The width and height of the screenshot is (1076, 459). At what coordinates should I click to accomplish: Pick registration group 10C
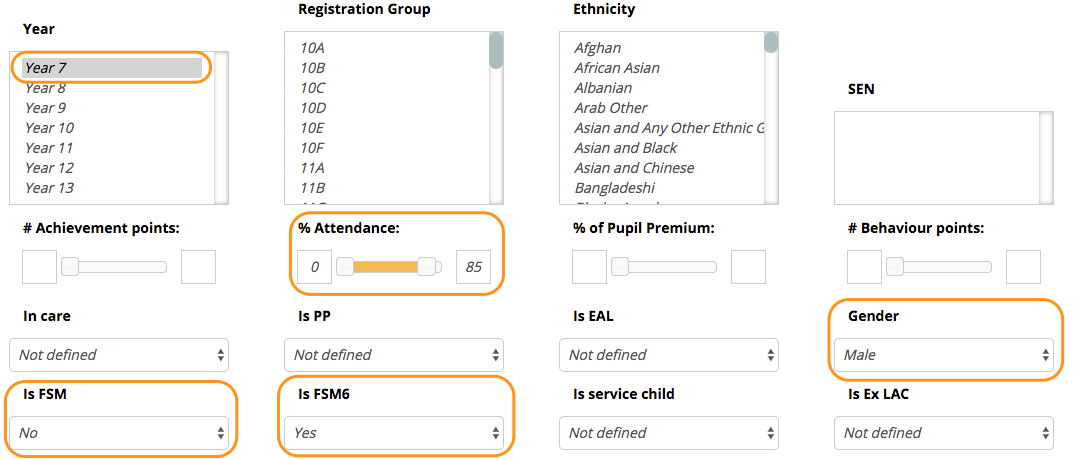(x=312, y=88)
